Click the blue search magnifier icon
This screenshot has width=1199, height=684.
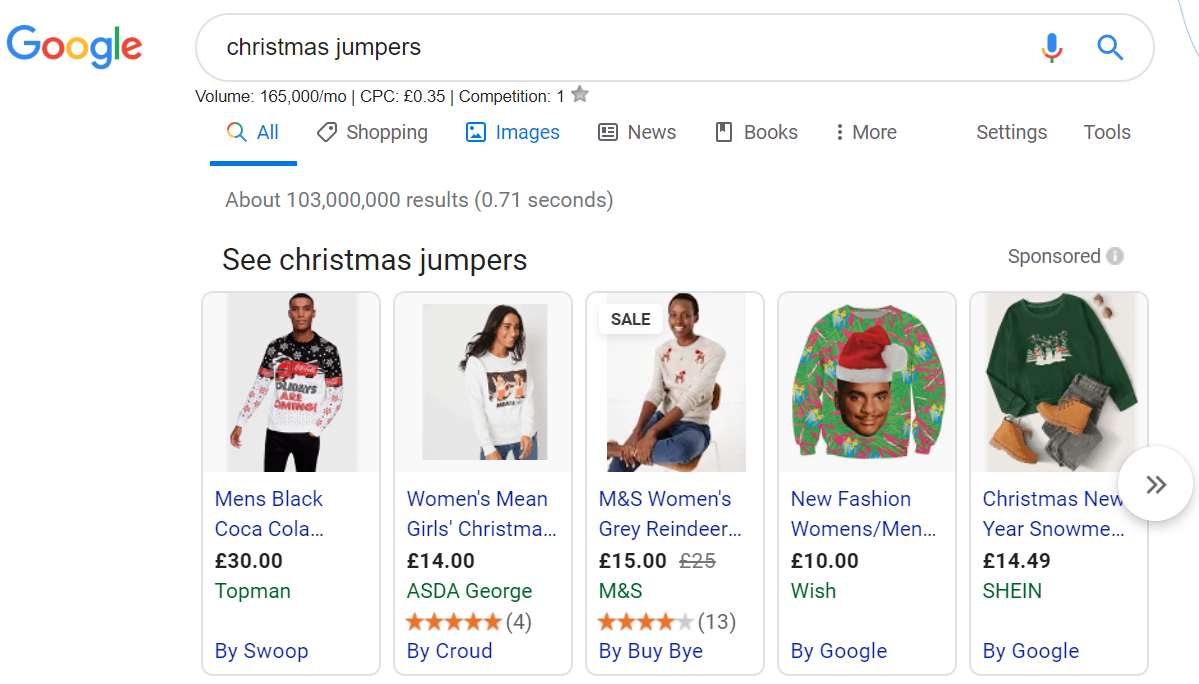[x=1110, y=47]
